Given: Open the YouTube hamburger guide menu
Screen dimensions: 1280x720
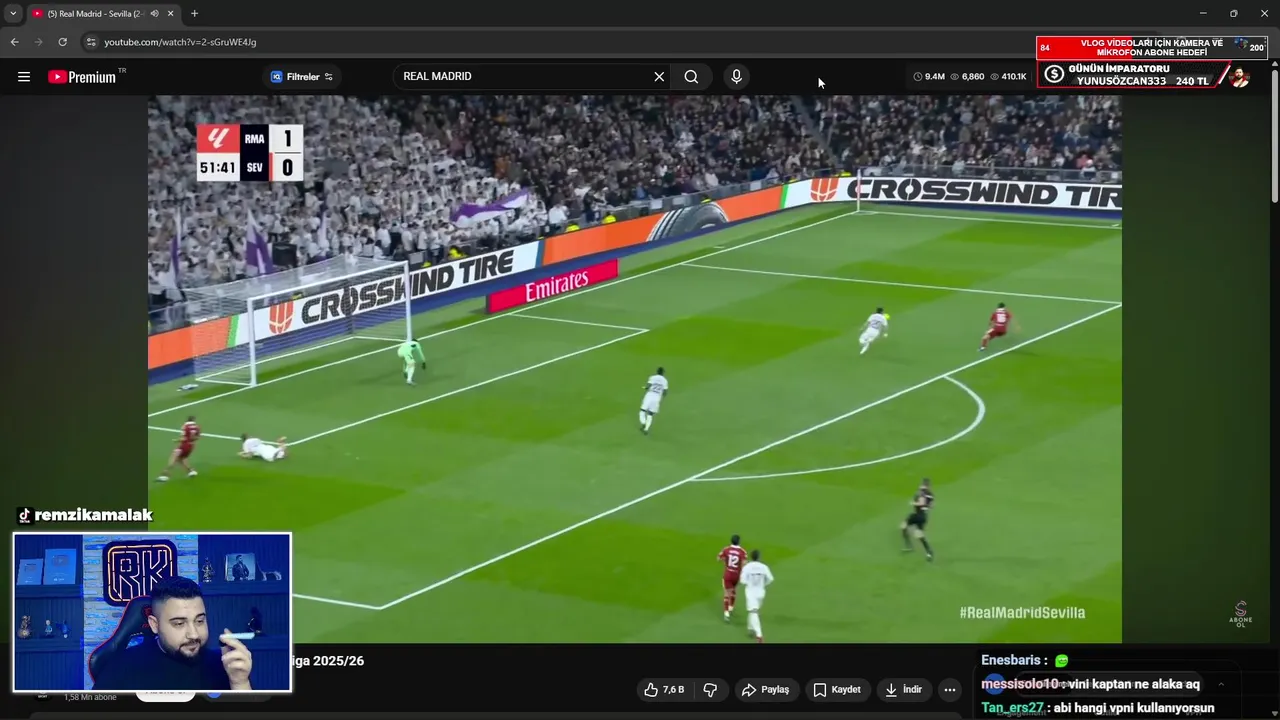Looking at the screenshot, I should (24, 77).
